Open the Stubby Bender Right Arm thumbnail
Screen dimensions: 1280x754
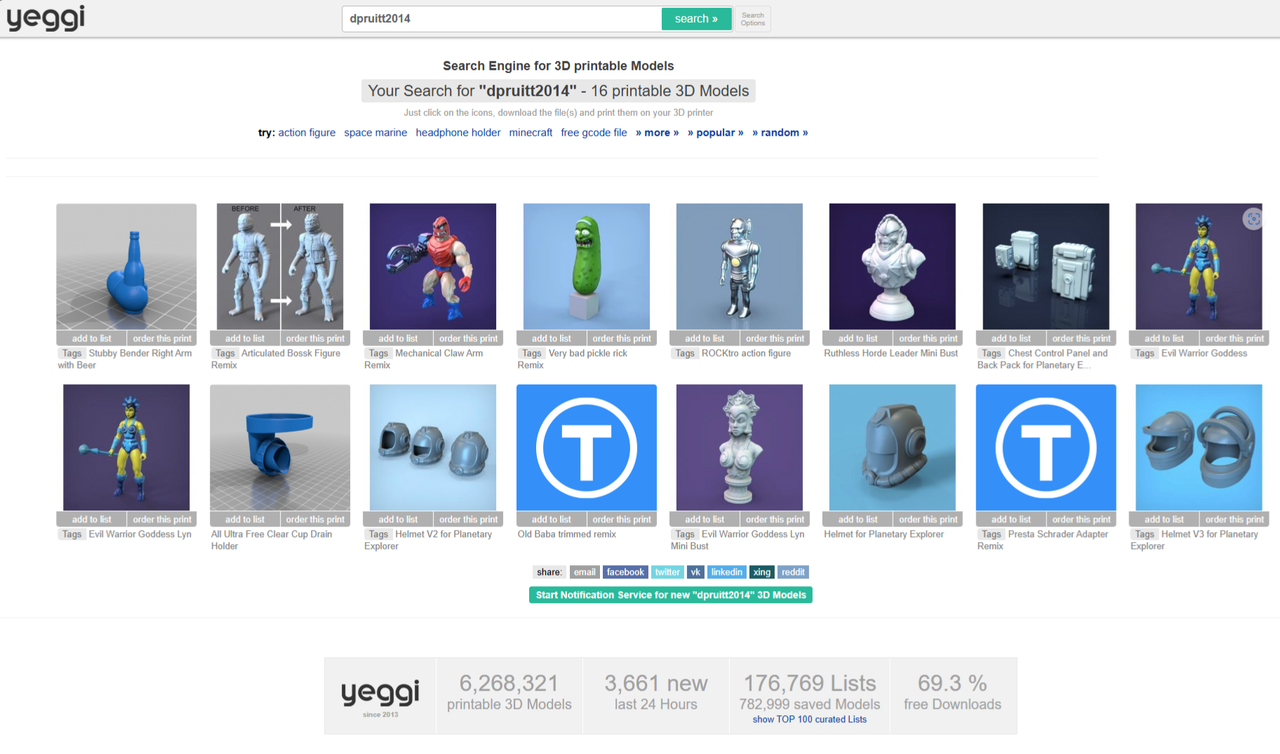[x=126, y=267]
